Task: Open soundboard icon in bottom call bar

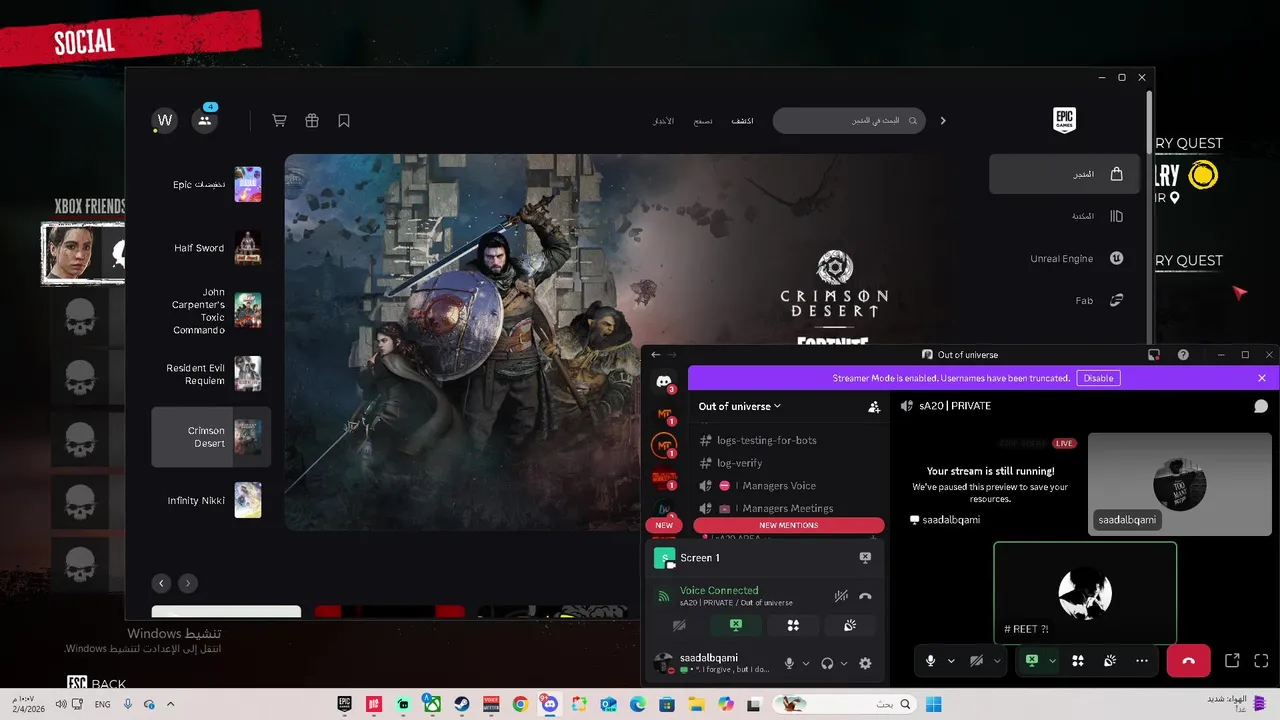Action: pos(1110,661)
